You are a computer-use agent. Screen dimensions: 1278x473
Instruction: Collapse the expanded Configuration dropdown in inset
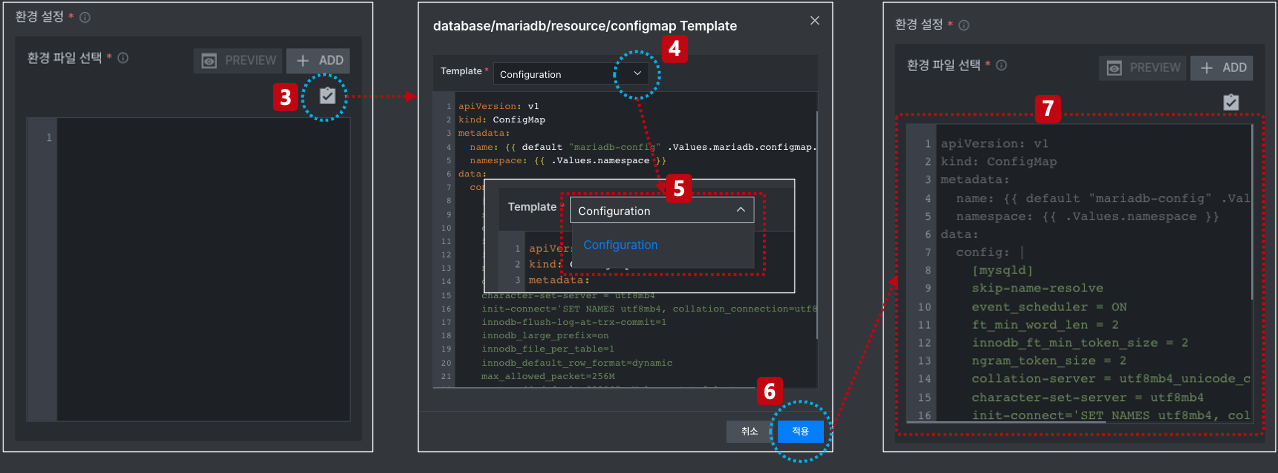pyautogui.click(x=741, y=210)
